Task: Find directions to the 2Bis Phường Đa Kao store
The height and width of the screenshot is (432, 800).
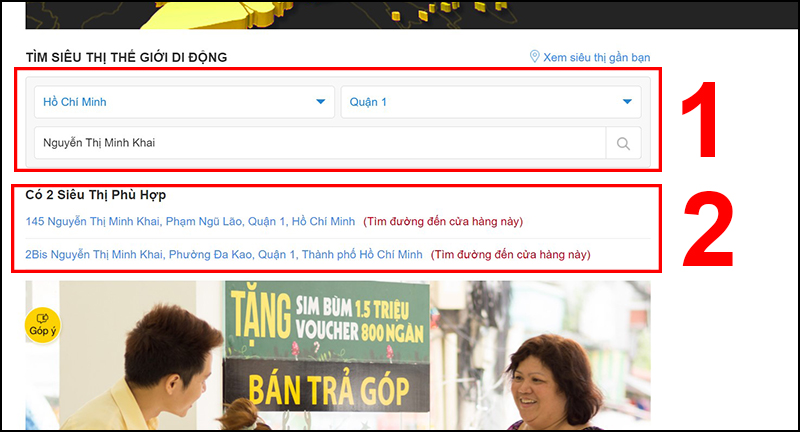Action: [510, 255]
